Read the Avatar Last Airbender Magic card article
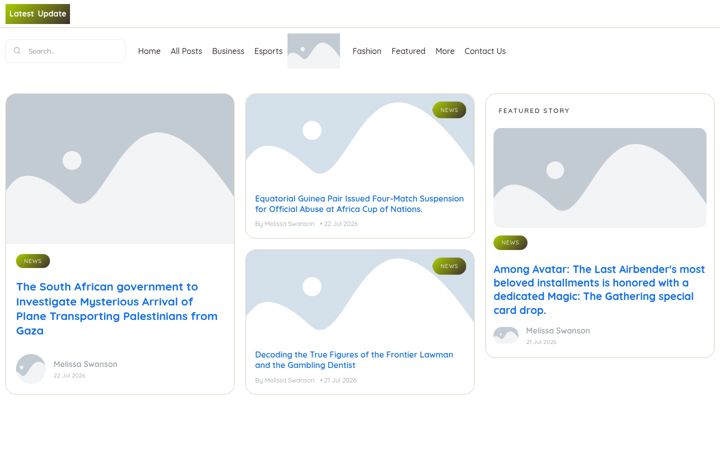720x450 pixels. [599, 290]
